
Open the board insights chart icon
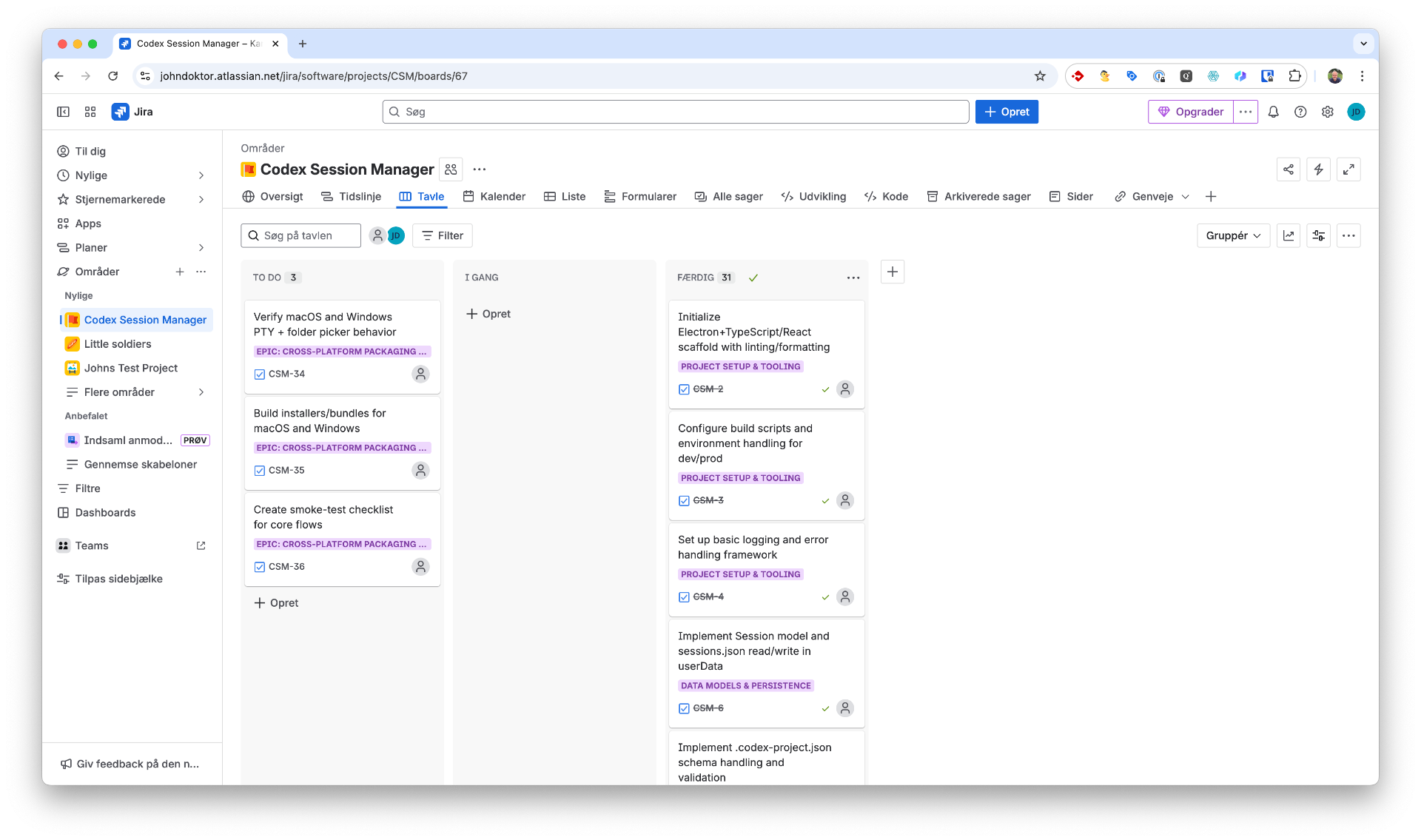(x=1289, y=235)
